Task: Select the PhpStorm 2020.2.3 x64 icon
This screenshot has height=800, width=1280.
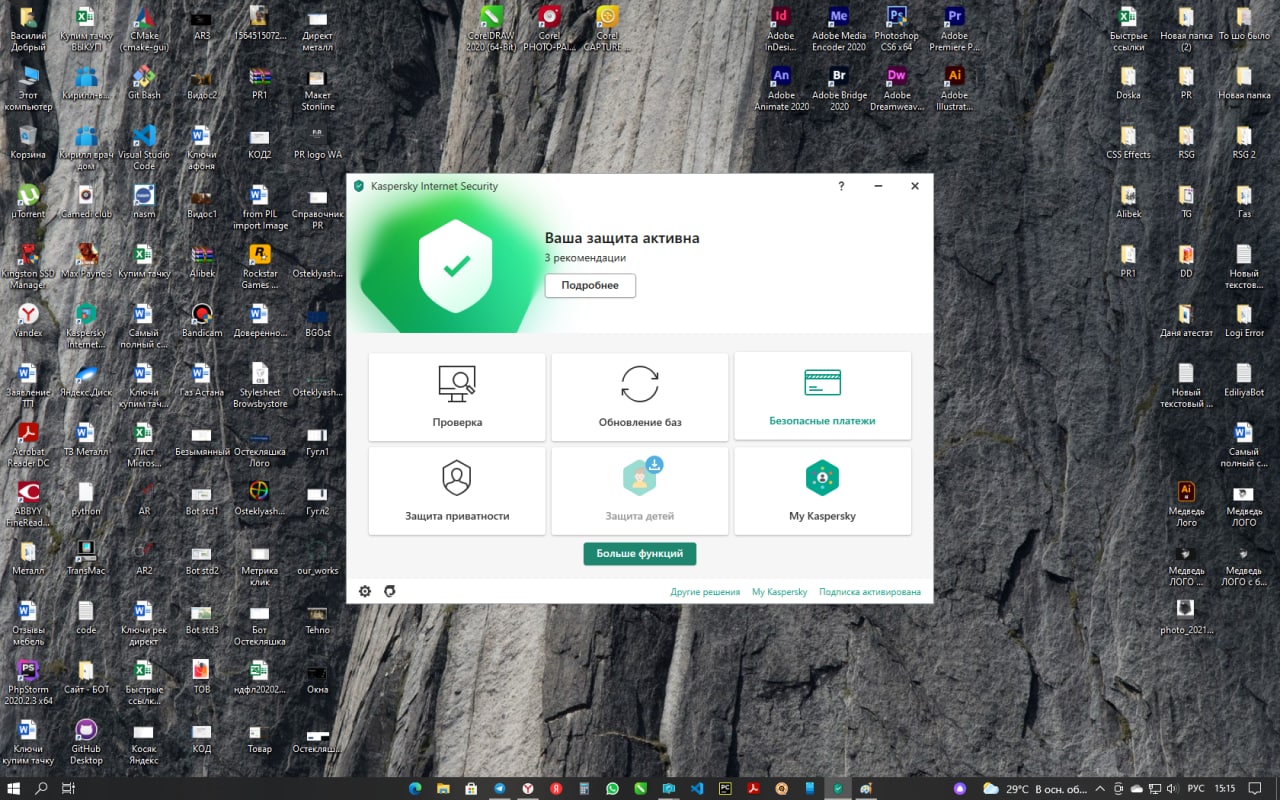Action: 29,682
